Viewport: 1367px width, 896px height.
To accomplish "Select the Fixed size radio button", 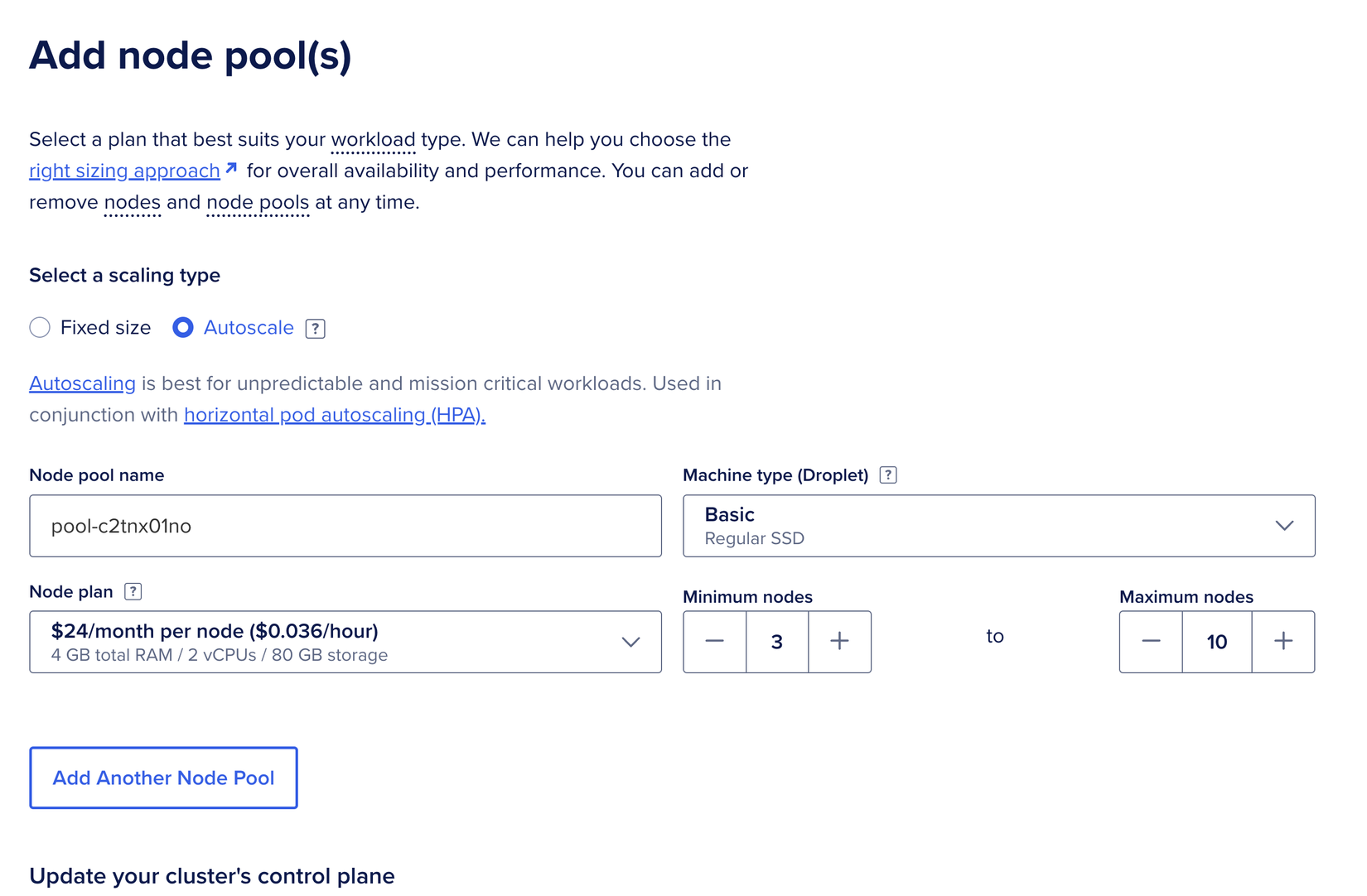I will [x=40, y=328].
